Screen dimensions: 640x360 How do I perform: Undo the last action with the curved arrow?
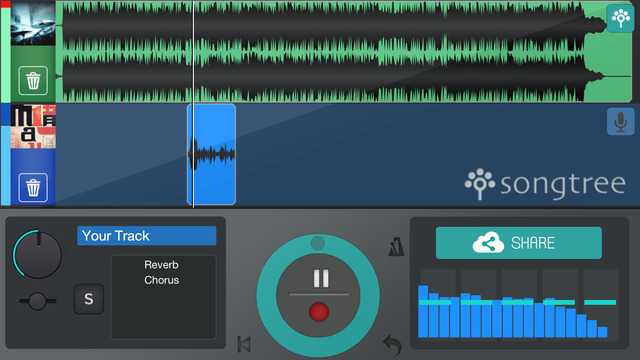click(x=392, y=345)
